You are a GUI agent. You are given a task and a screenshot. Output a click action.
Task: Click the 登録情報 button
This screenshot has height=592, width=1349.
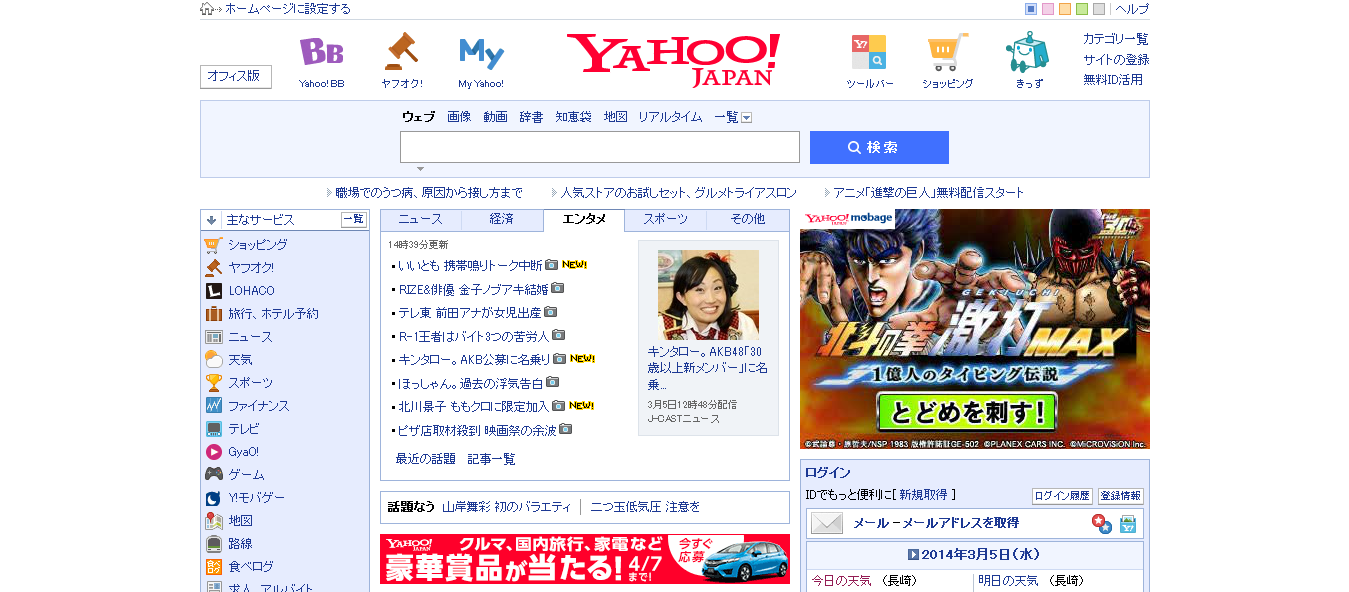(x=1120, y=496)
